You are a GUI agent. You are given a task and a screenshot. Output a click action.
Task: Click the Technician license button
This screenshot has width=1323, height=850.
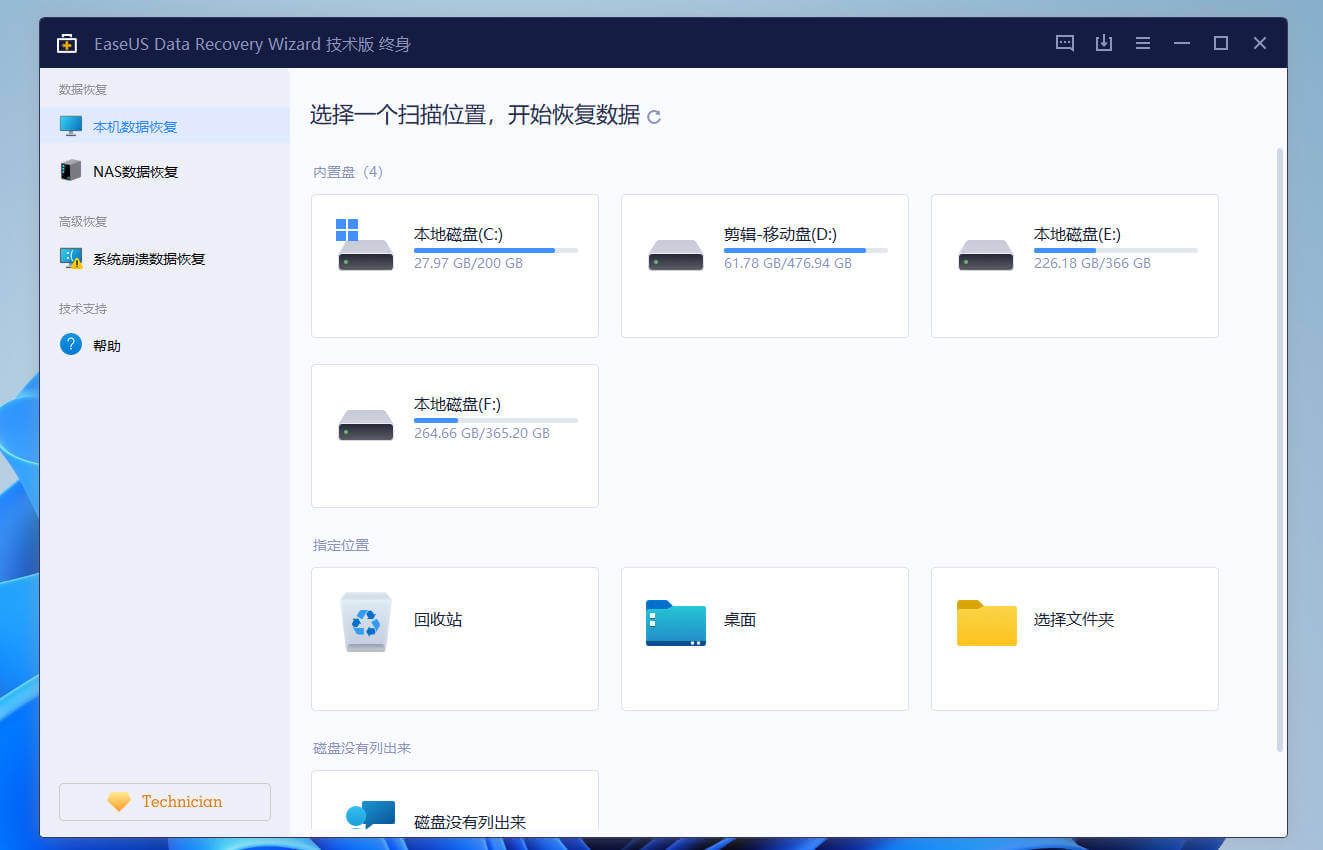point(164,801)
